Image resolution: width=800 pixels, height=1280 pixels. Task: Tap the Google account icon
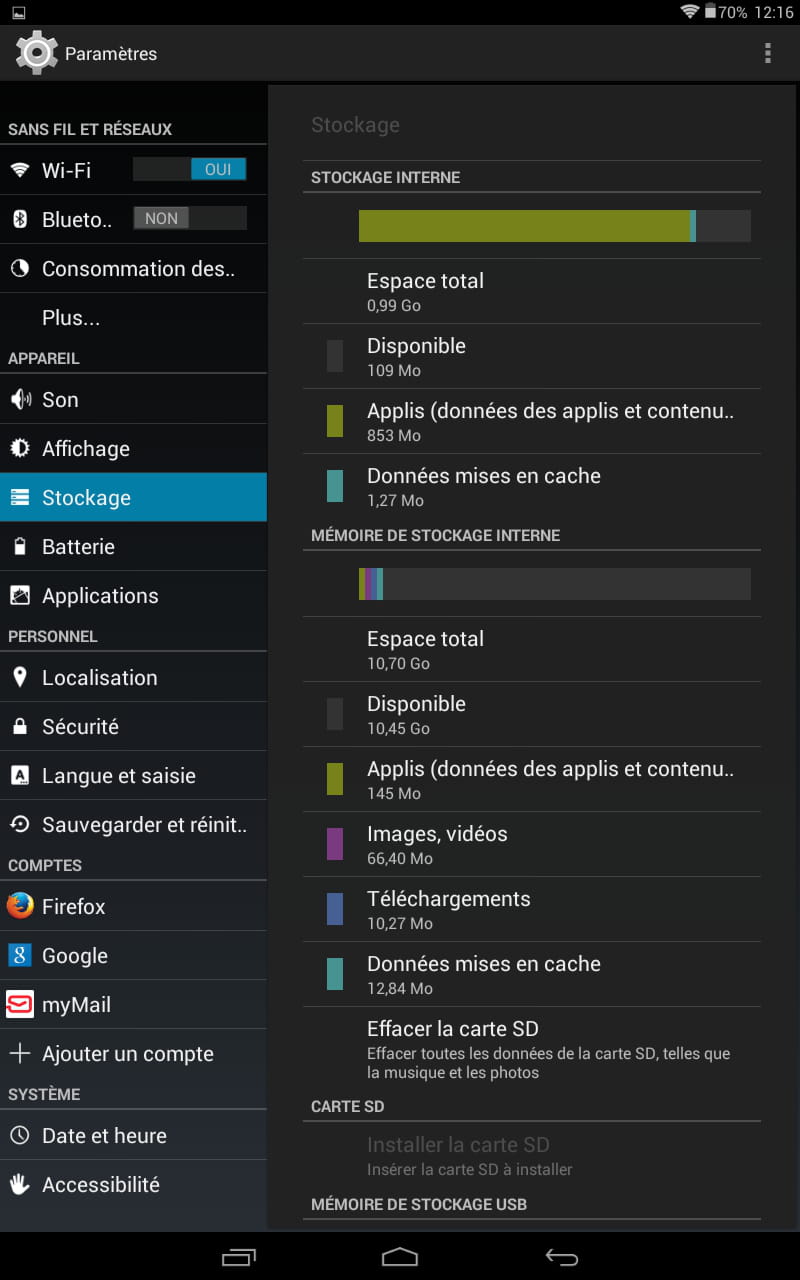tap(20, 955)
